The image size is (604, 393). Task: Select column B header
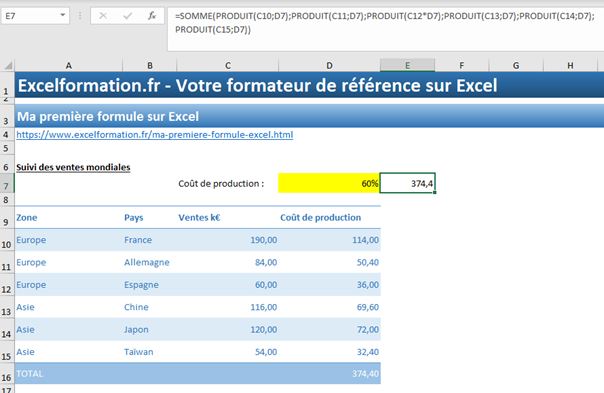[150, 66]
